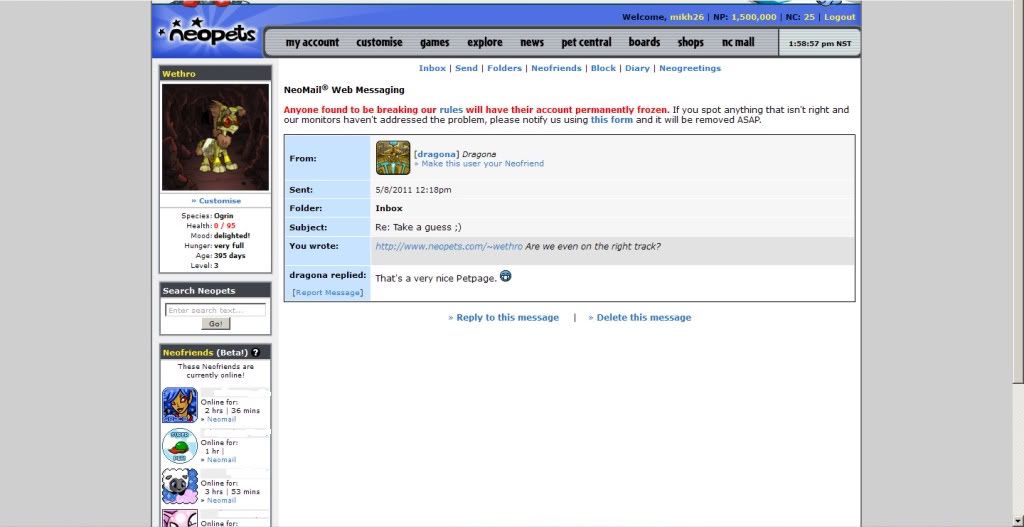
Task: Open the Neofriends link in NeoMail bar
Action: (556, 68)
